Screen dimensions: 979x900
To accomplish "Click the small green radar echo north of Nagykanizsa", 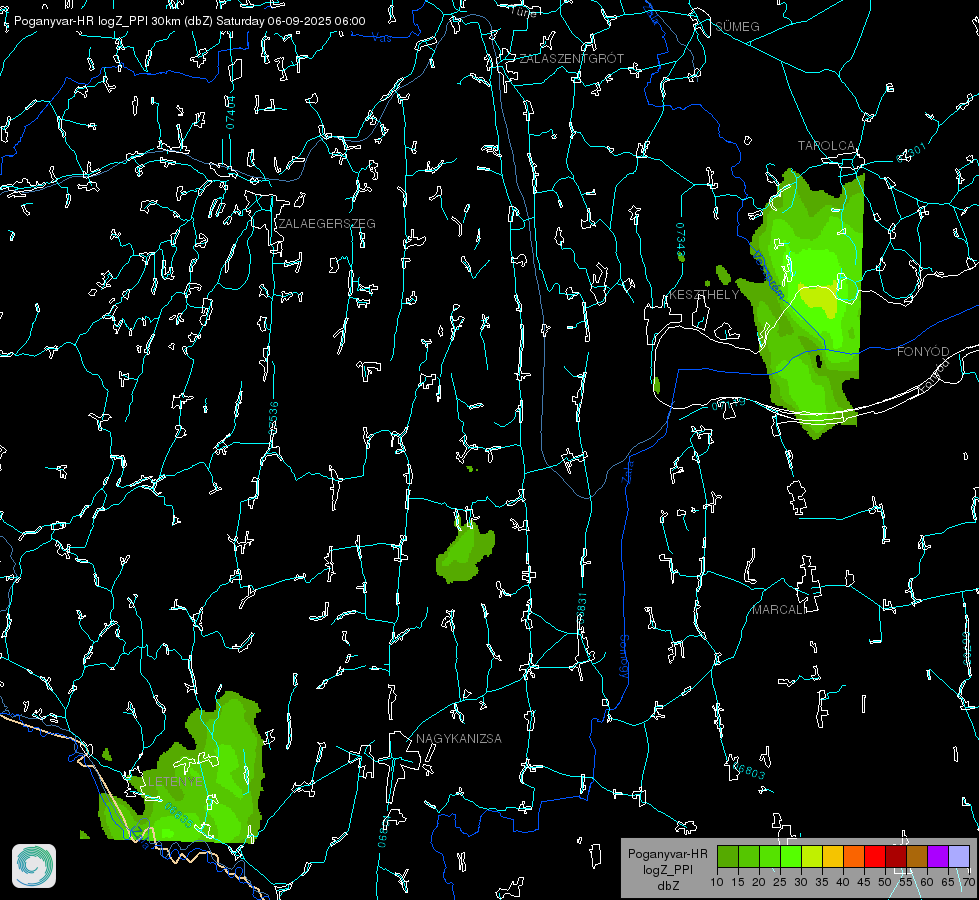I will coord(466,552).
